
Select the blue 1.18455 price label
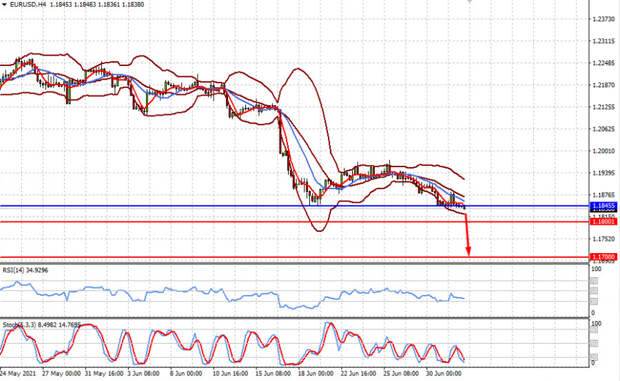(x=603, y=206)
